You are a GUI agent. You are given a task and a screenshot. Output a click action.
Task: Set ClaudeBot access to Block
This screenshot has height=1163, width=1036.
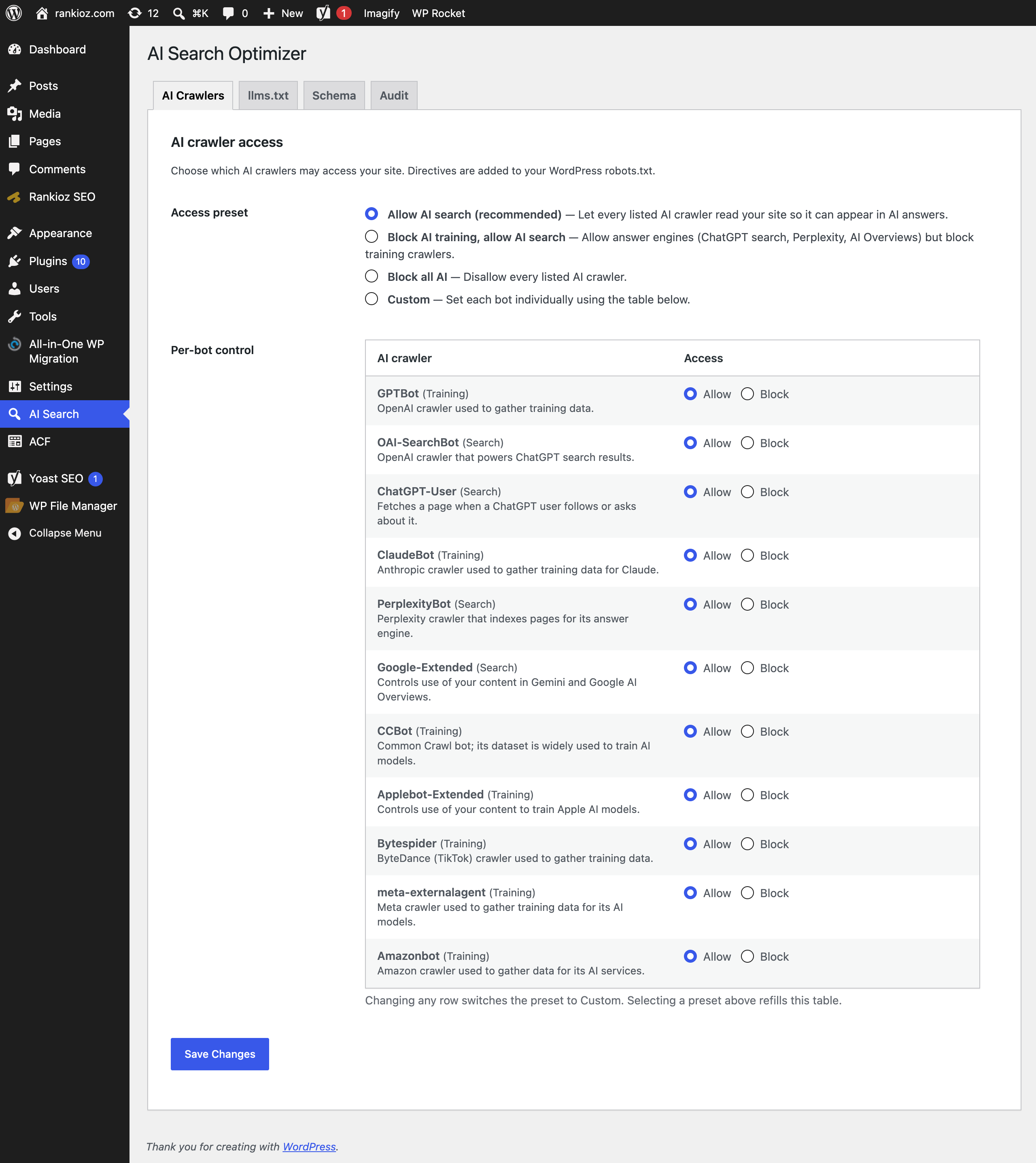click(747, 556)
